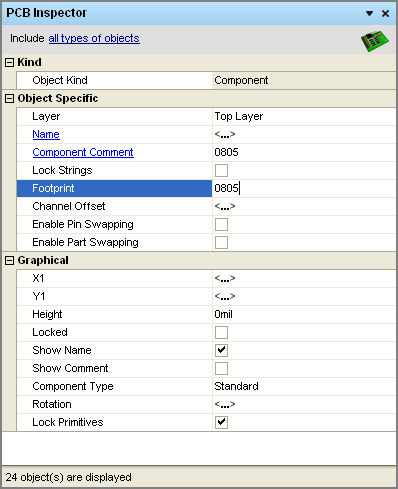Image resolution: width=398 pixels, height=489 pixels.
Task: Enable the Lock Strings checkbox
Action: pos(221,170)
